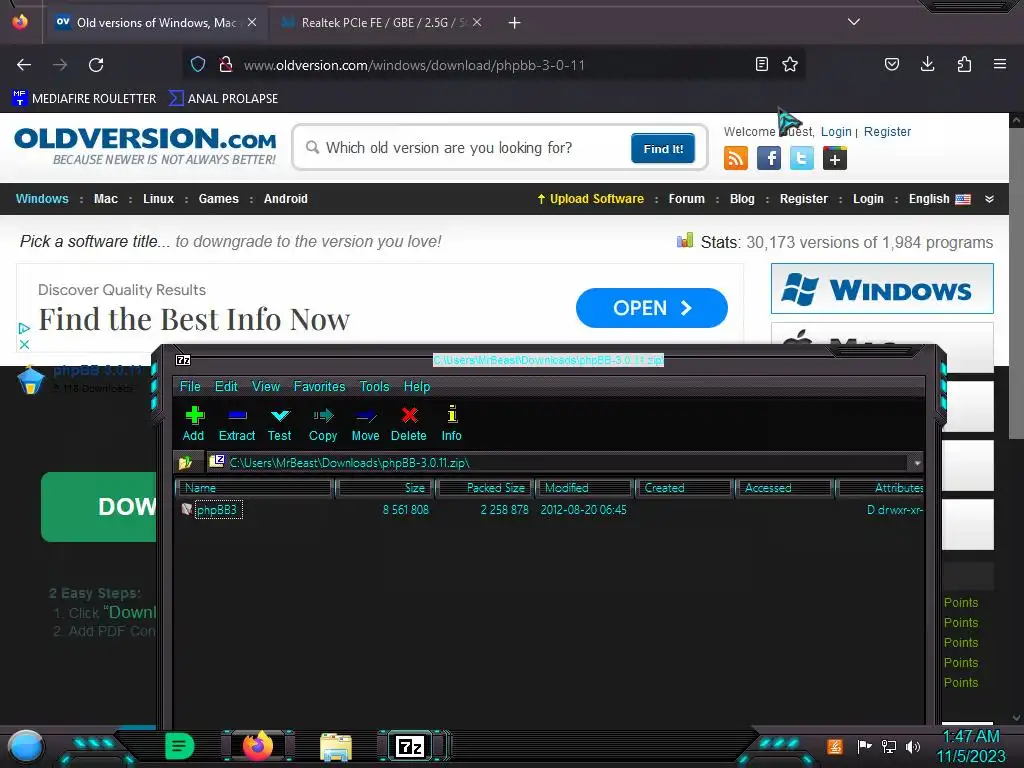Open the Firefox Extensions menu
Screen dimensions: 1024x768
pyautogui.click(x=964, y=64)
